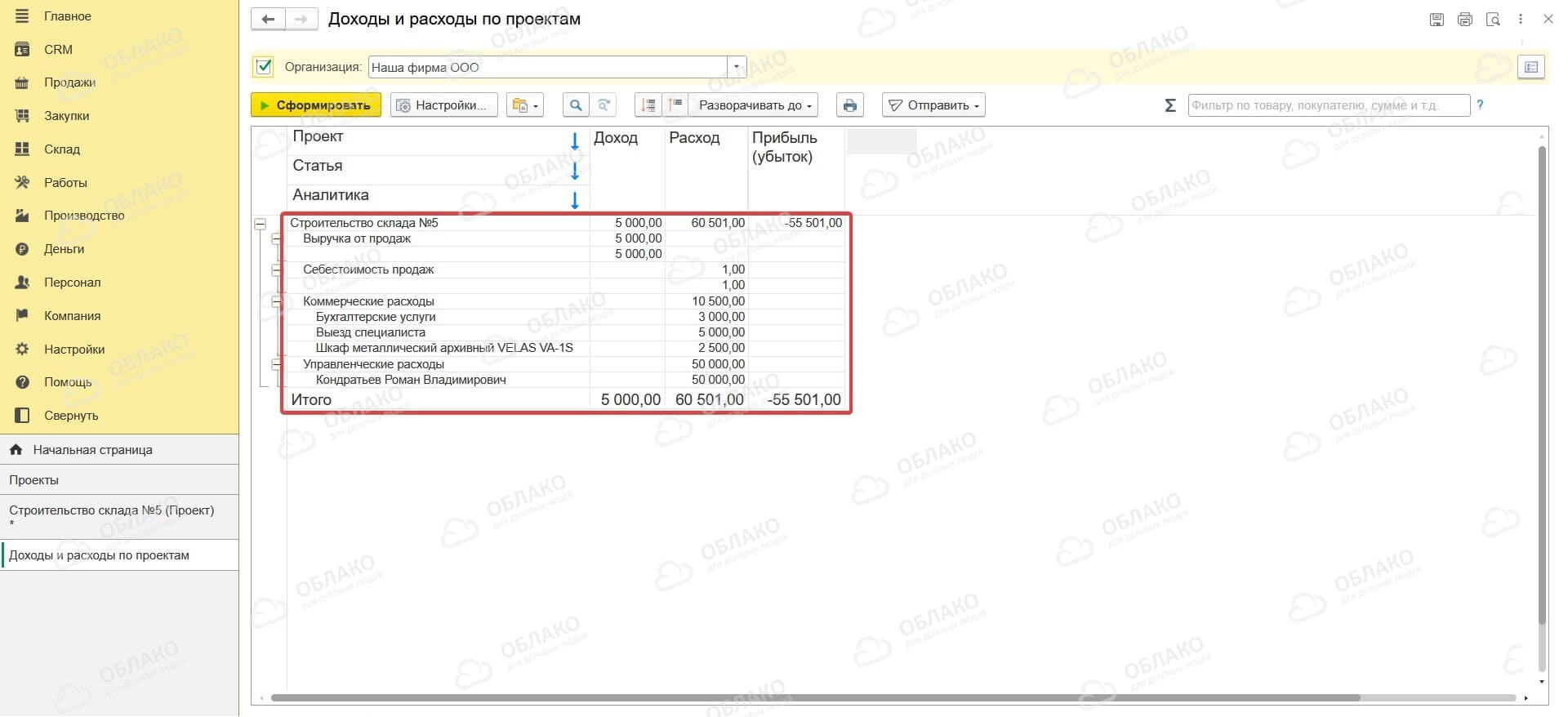The height and width of the screenshot is (717, 1568).
Task: Toggle the Организация filter checkbox
Action: pos(264,67)
